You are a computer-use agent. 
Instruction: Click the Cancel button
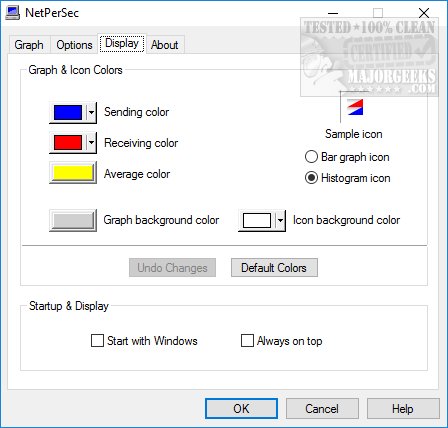[x=322, y=408]
